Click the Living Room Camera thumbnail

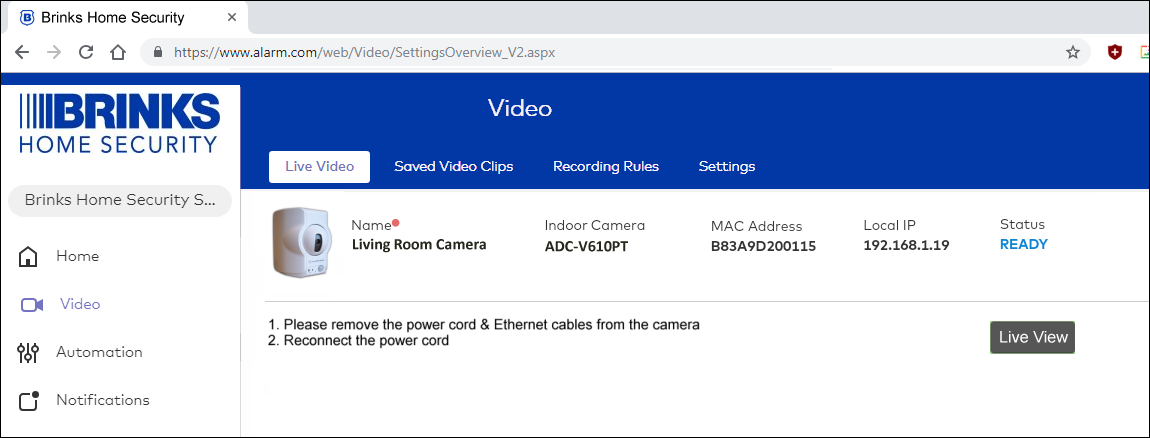pos(301,242)
